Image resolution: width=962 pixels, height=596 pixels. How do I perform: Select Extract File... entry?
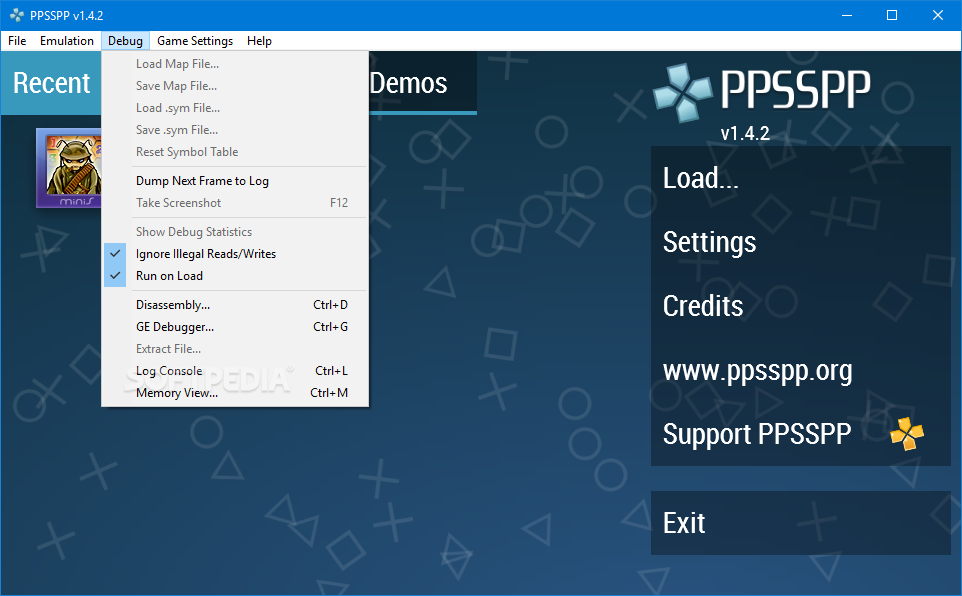(x=235, y=349)
